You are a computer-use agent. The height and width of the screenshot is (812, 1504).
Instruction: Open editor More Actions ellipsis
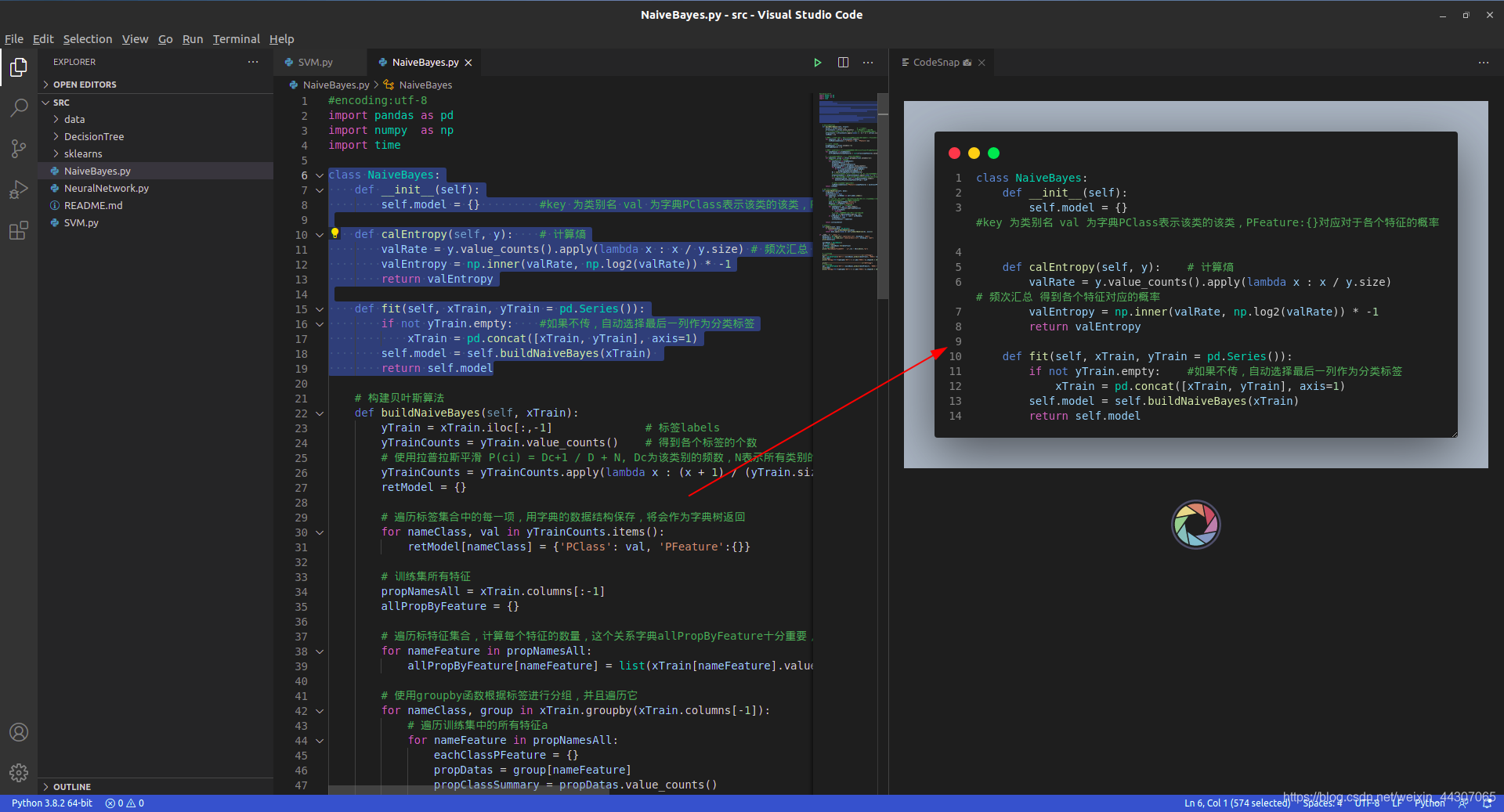pyautogui.click(x=868, y=63)
